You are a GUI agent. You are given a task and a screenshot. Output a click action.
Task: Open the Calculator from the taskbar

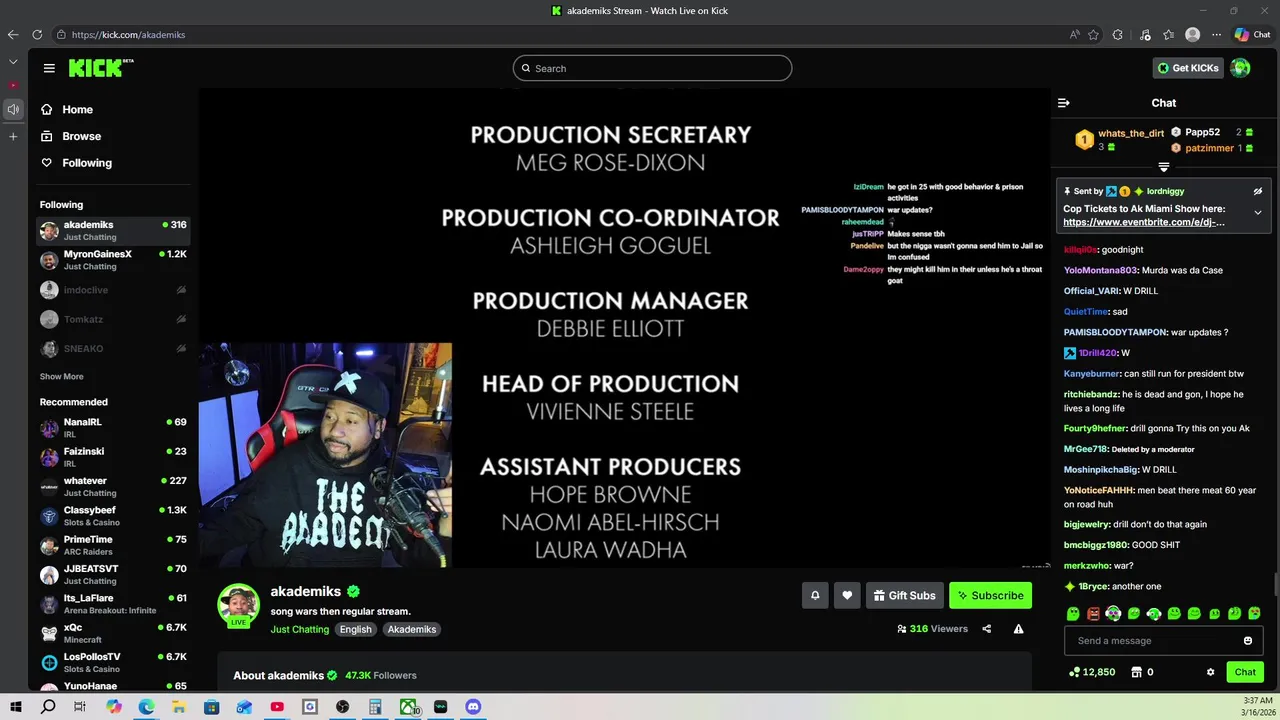tap(375, 707)
